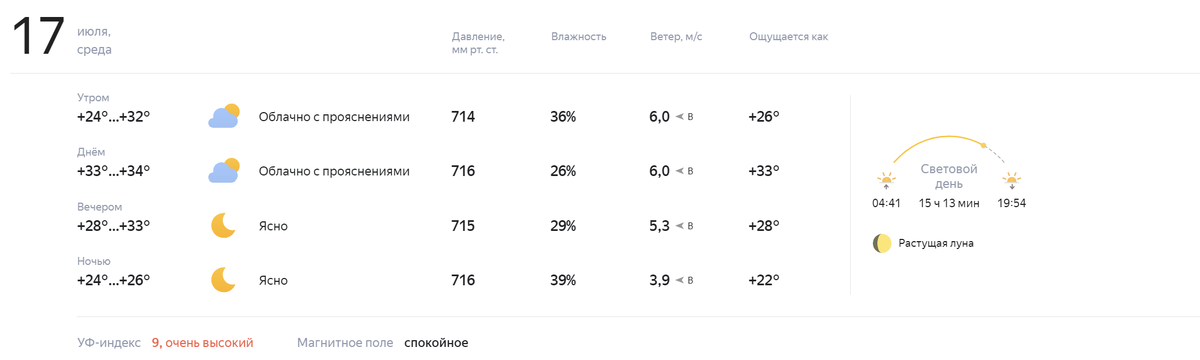Click the 'Влажность' column header
Viewport: 1200px width, 360px height.
[x=579, y=37]
